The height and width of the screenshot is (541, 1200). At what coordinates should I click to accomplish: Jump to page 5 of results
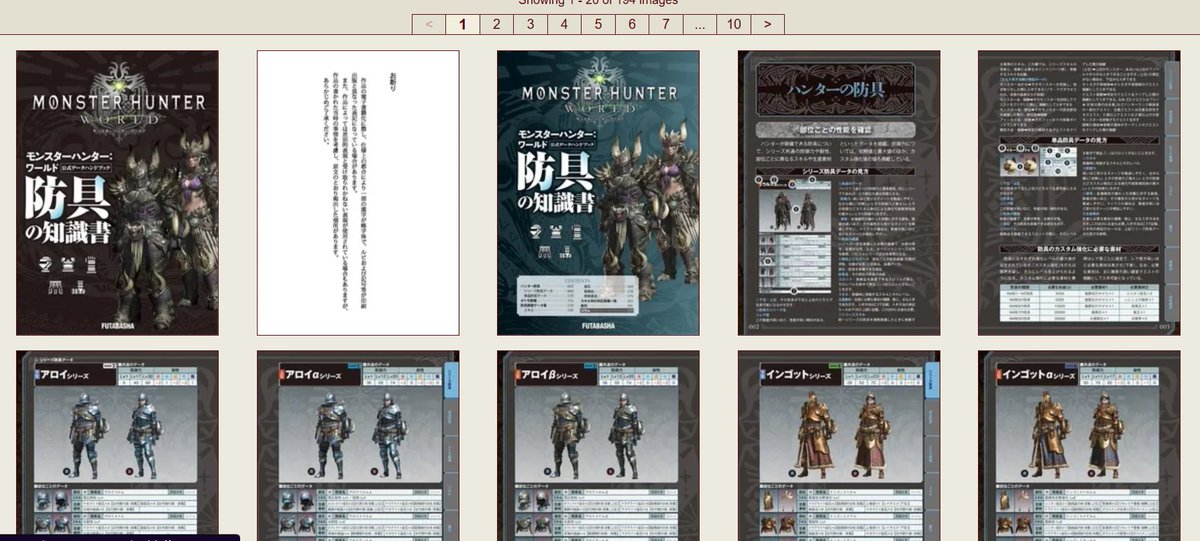pyautogui.click(x=598, y=24)
